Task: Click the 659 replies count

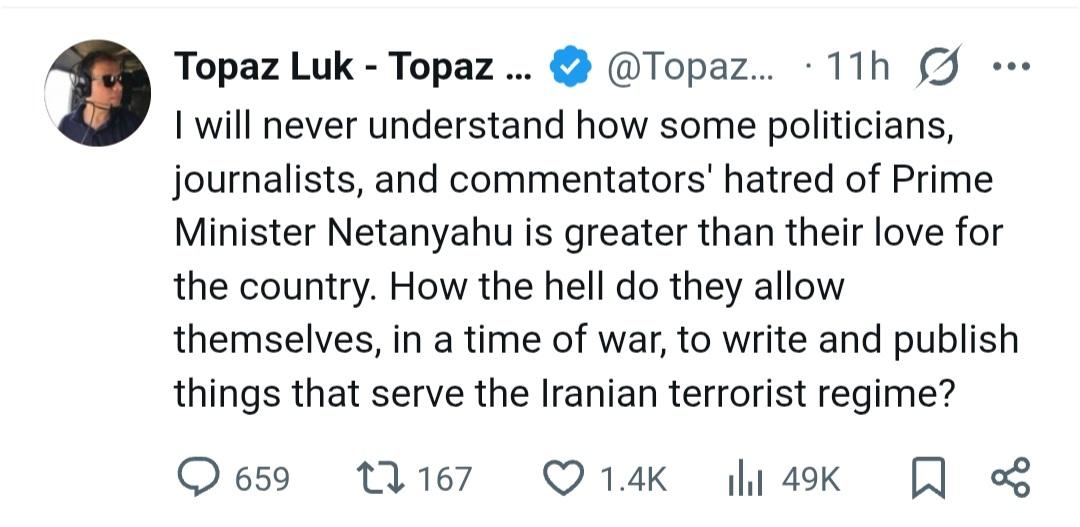Action: tap(262, 479)
